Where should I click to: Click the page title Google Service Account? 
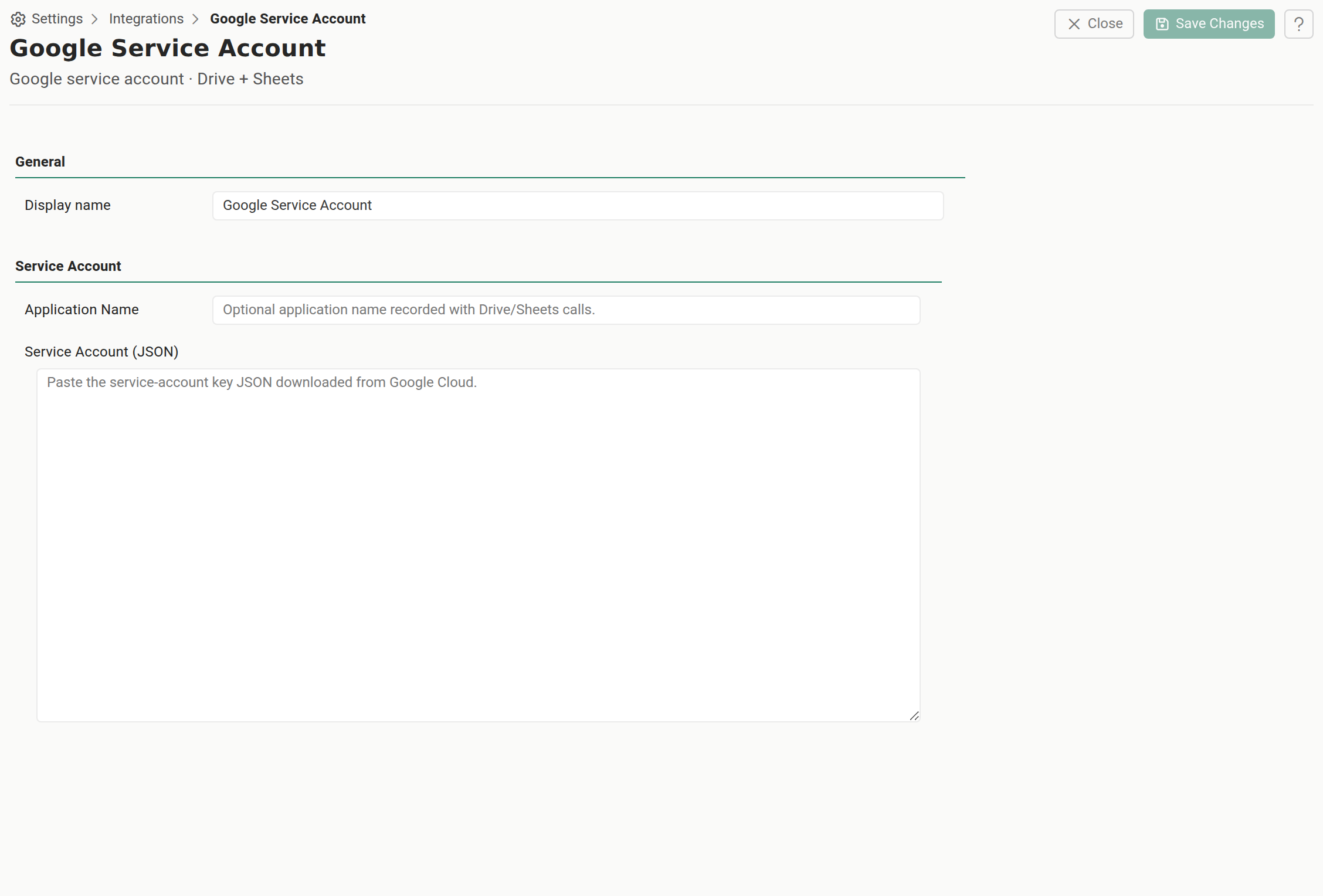pos(168,48)
